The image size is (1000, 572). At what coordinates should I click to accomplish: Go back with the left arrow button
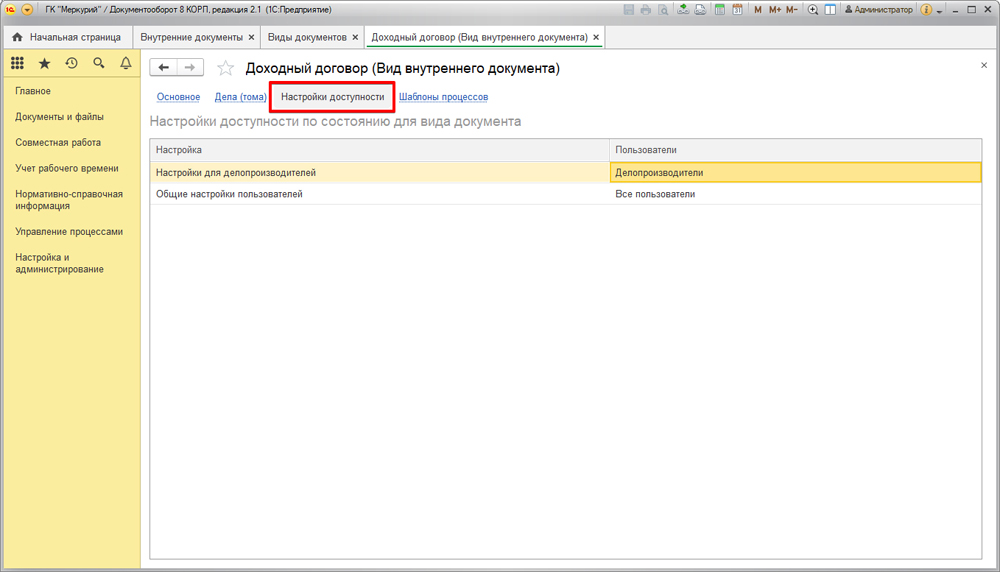click(164, 67)
